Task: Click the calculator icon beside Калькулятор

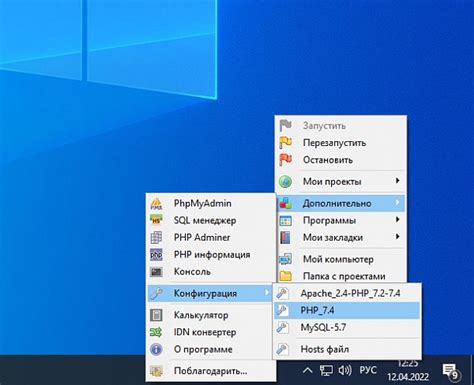Action: coord(156,315)
